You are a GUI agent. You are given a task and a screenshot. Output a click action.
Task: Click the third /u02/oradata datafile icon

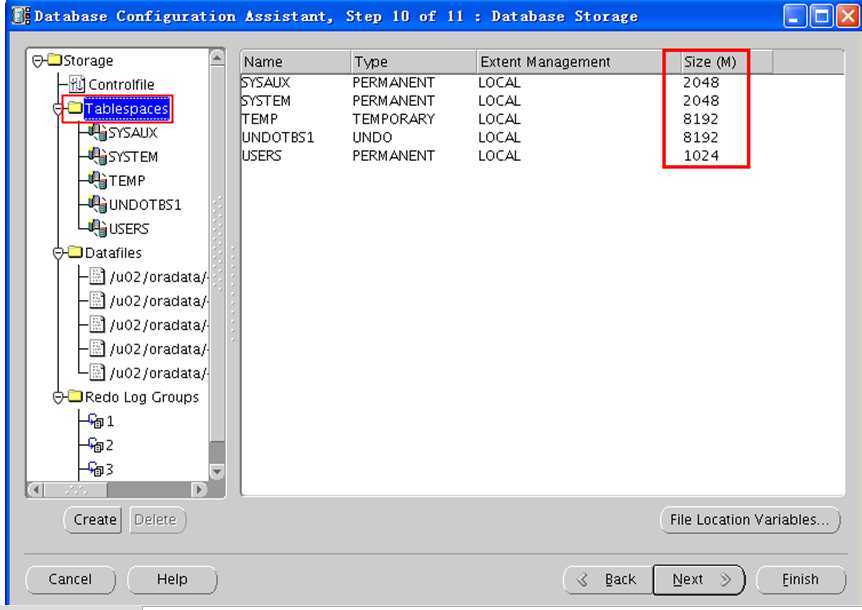pyautogui.click(x=97, y=324)
